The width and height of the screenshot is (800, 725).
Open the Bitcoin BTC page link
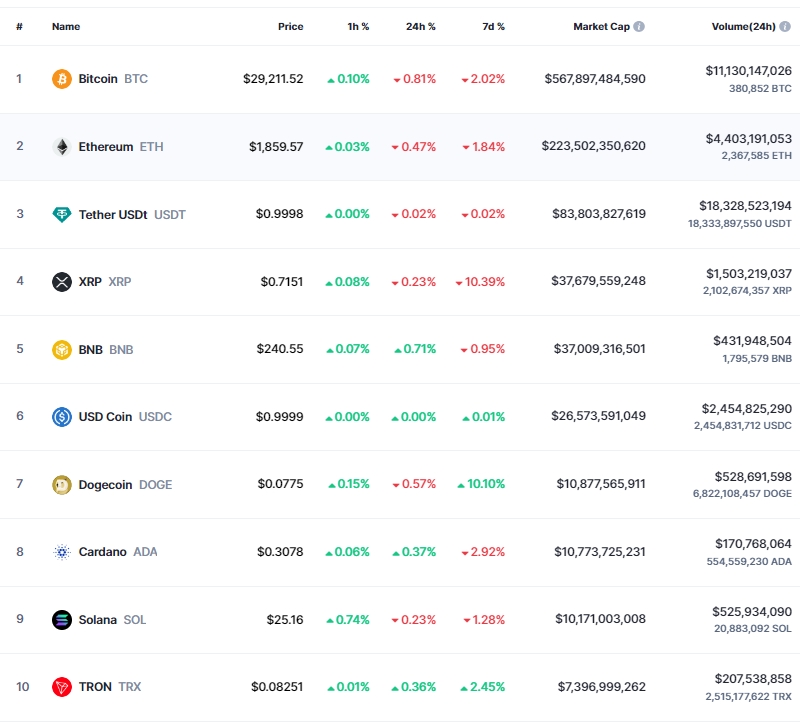pyautogui.click(x=113, y=79)
